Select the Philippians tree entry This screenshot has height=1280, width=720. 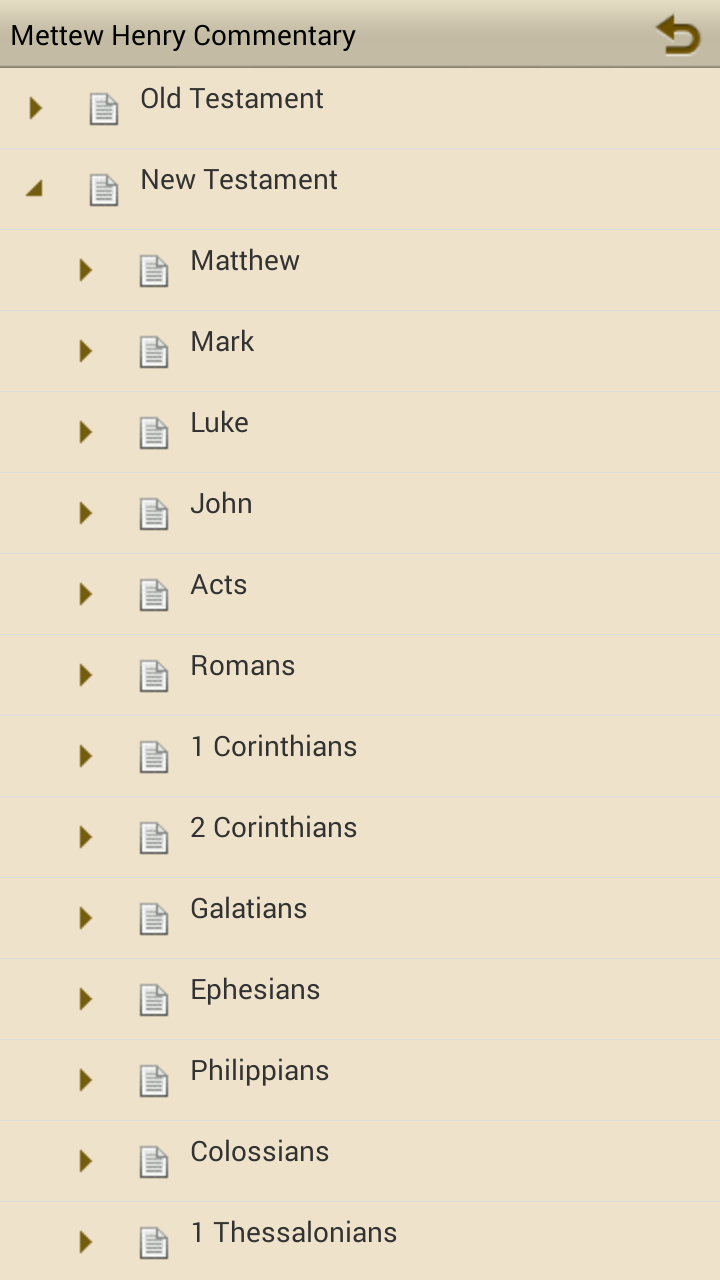tap(259, 1069)
